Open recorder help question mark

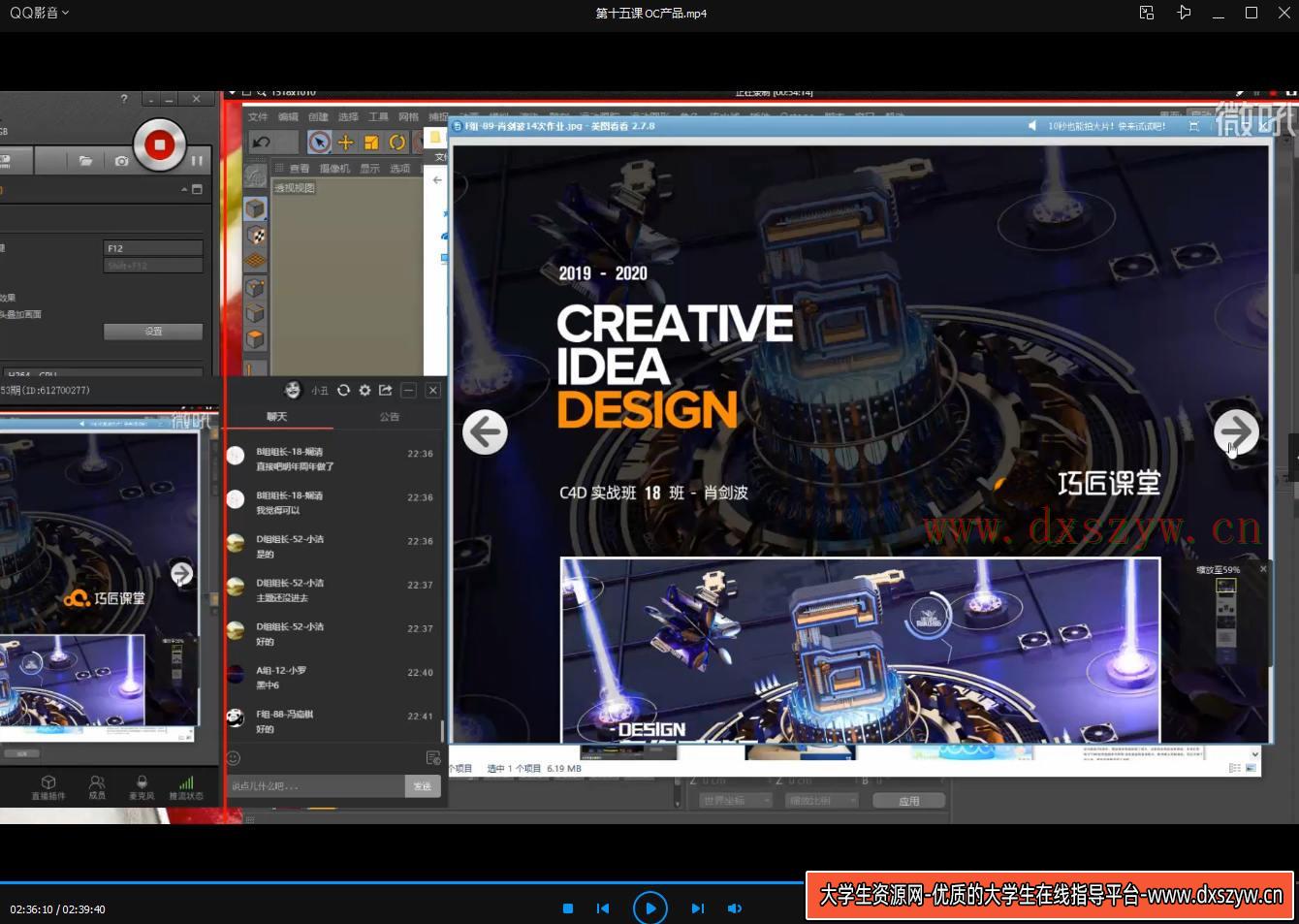124,99
